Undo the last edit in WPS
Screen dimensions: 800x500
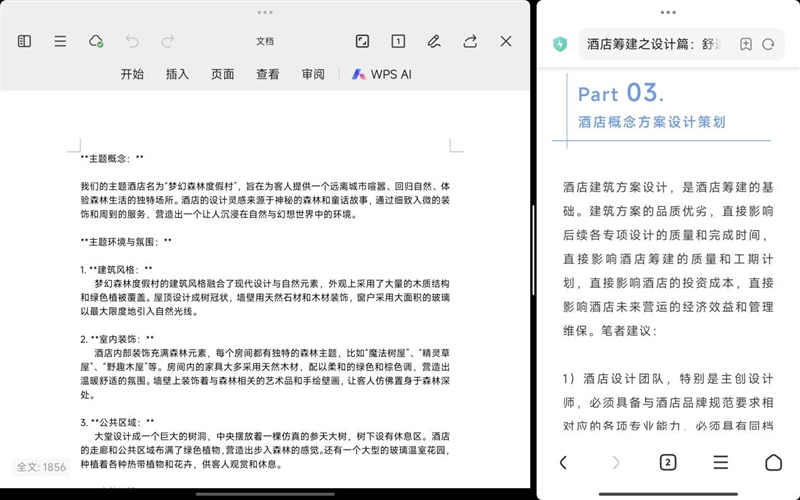[132, 41]
